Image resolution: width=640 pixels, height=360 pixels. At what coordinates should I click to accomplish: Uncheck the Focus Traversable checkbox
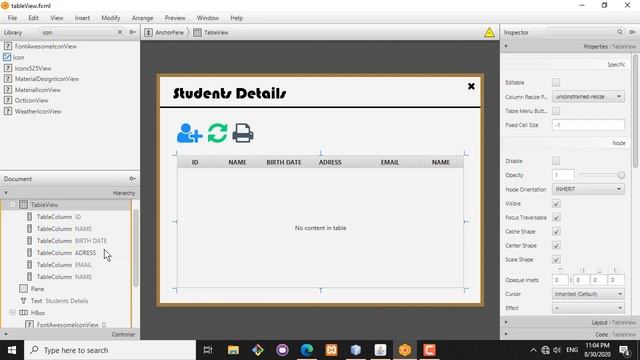(x=556, y=218)
